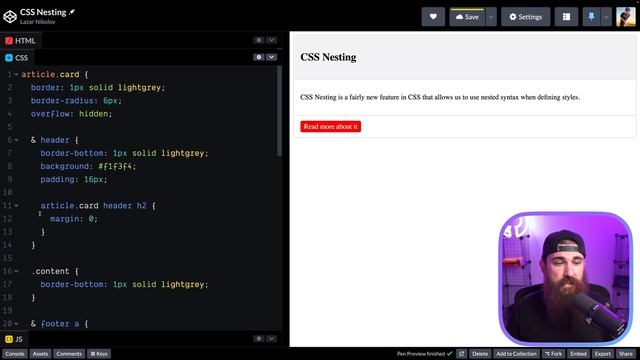Screen dimensions: 640x360
Task: Click preview paragraph about CSS Nesting
Action: click(x=440, y=97)
